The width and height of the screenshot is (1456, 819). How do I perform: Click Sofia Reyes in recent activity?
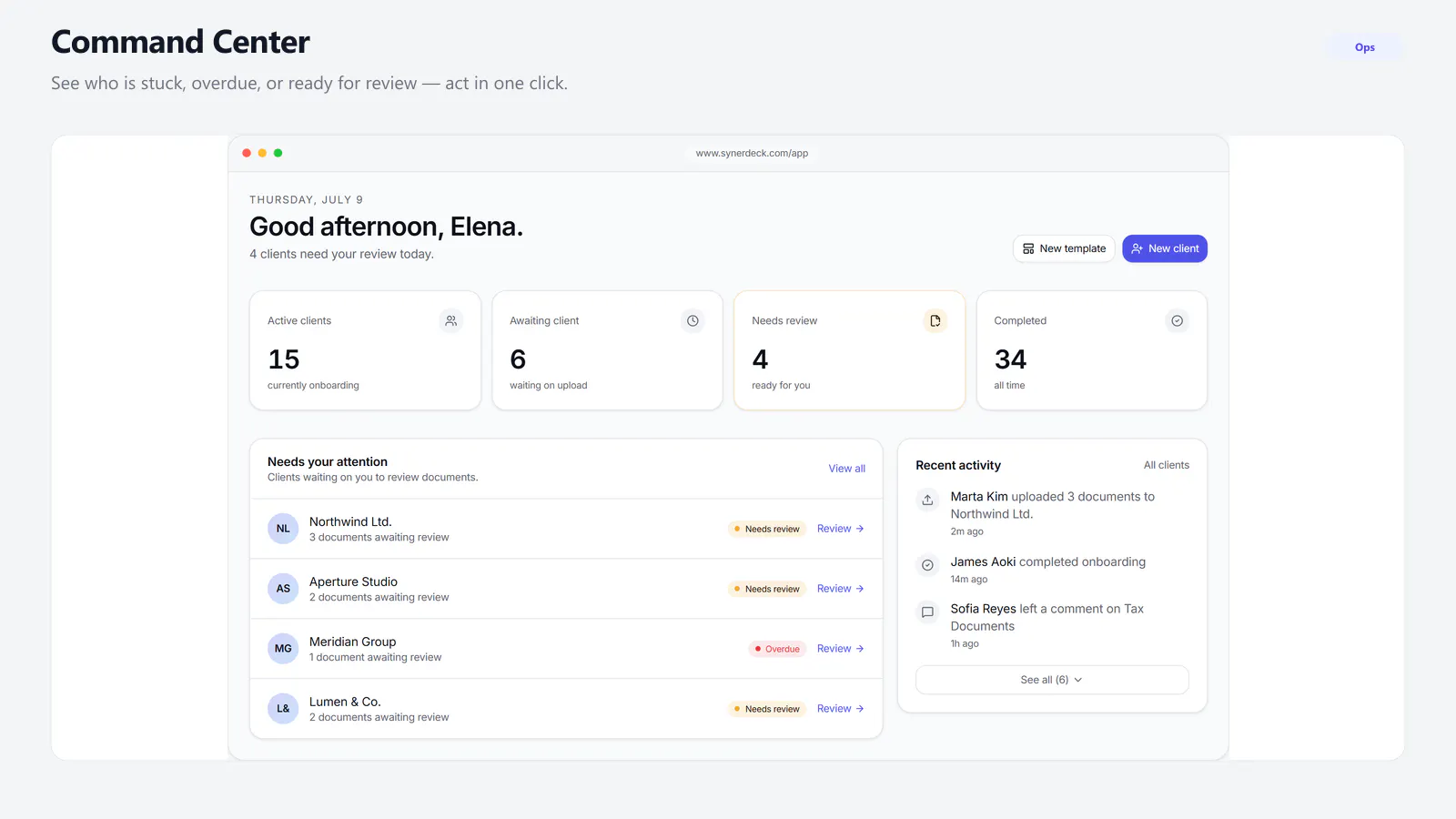984,609
